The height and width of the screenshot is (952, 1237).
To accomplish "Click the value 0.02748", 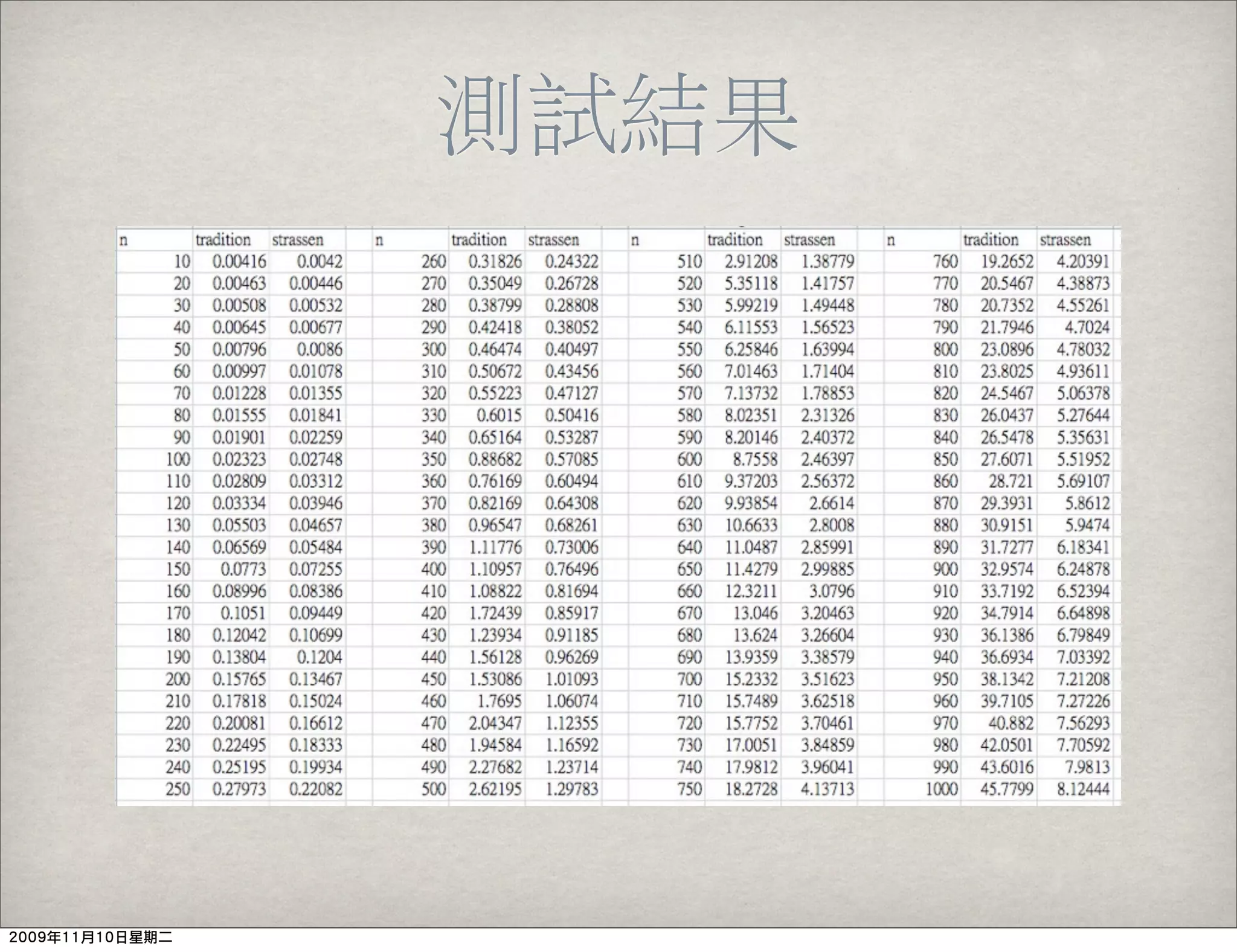I will point(315,460).
